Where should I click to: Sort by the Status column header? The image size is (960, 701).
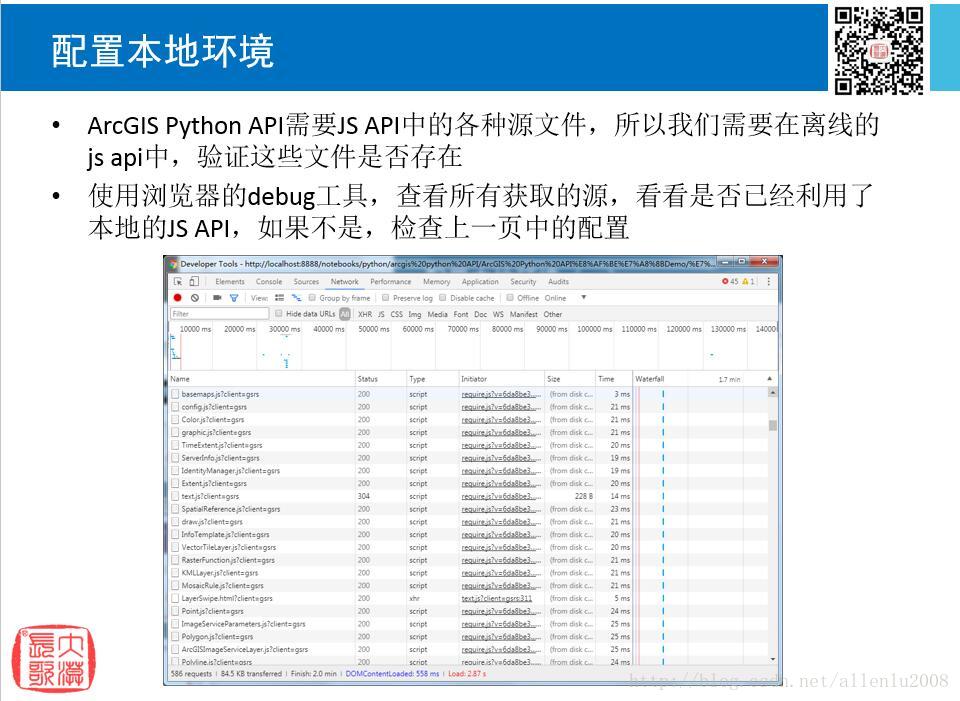381,379
